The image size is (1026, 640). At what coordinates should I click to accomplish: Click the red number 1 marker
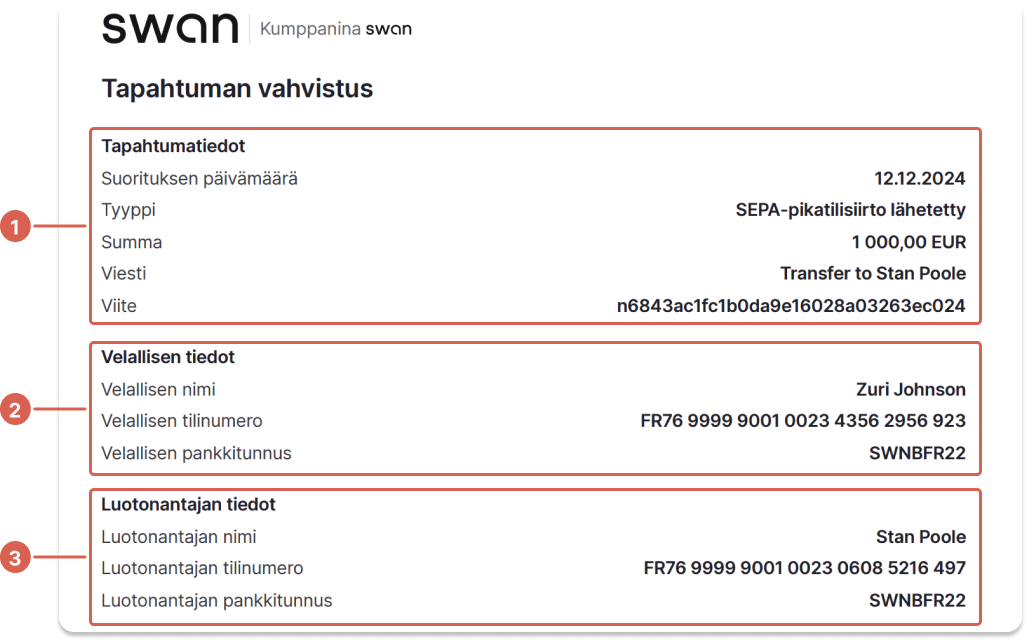pos(16,226)
